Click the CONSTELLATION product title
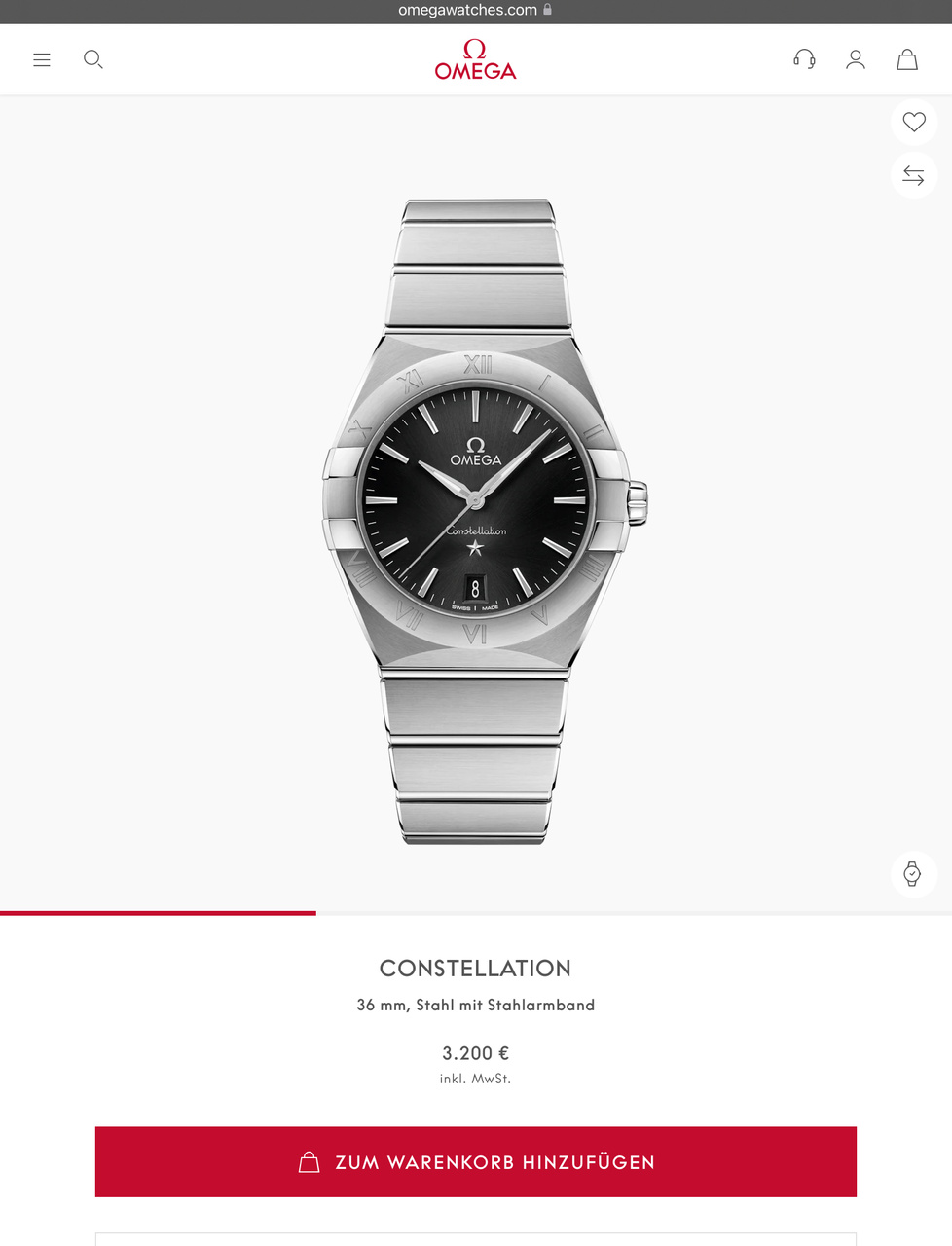952x1246 pixels. [475, 969]
